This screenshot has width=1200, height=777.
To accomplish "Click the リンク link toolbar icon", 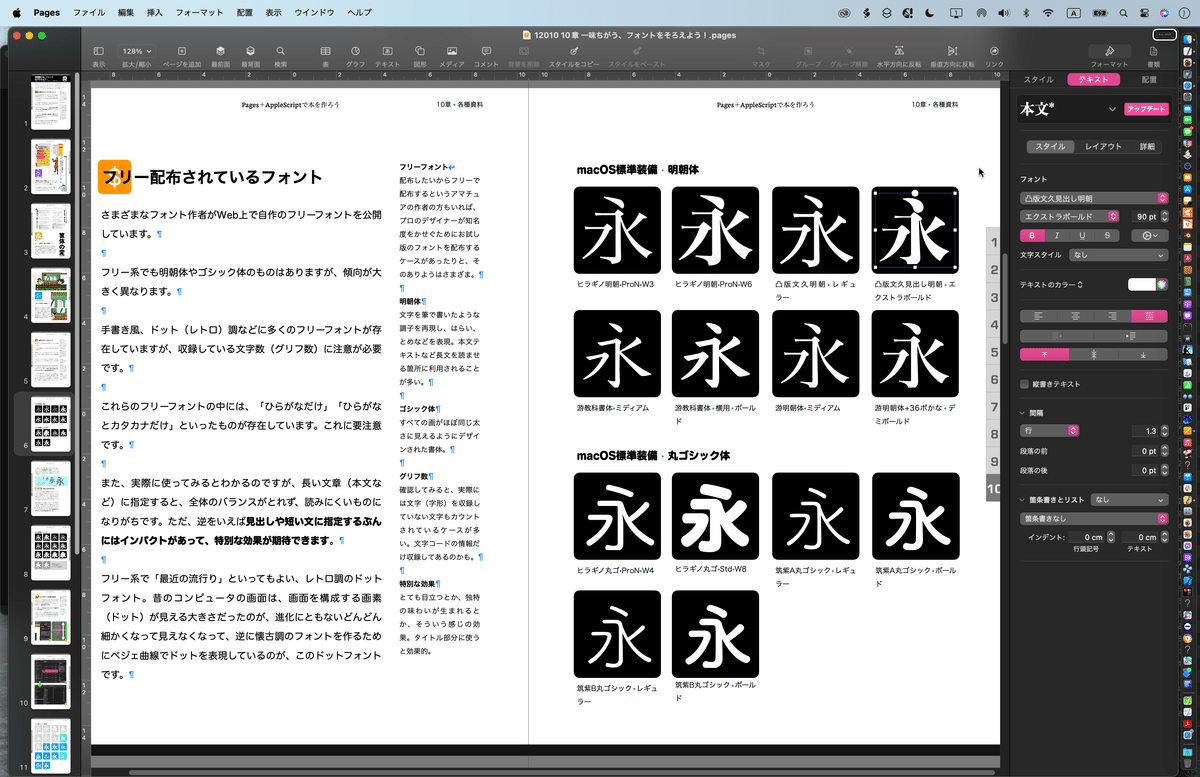I will pyautogui.click(x=994, y=51).
